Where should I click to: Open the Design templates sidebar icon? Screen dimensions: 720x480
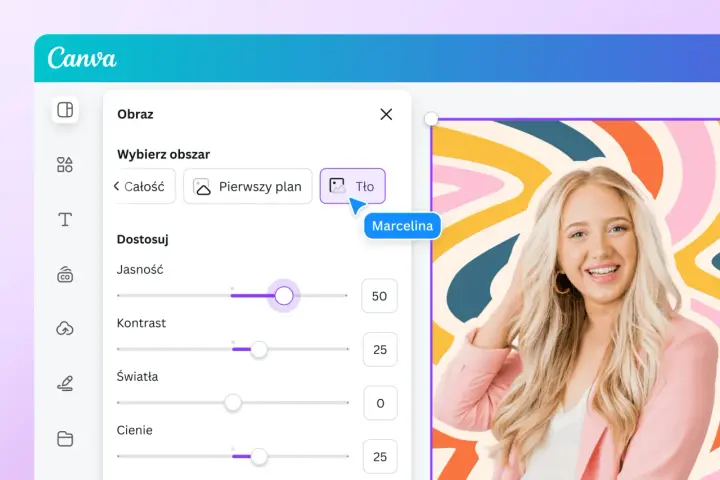point(65,110)
